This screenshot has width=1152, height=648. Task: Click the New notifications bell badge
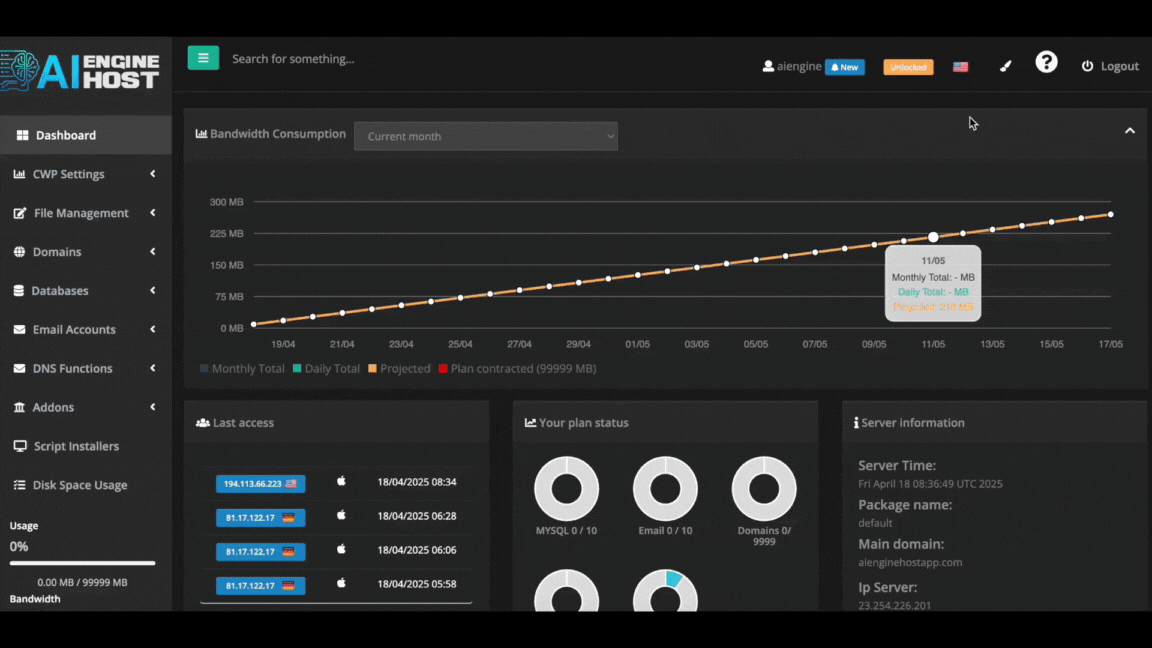tap(844, 67)
